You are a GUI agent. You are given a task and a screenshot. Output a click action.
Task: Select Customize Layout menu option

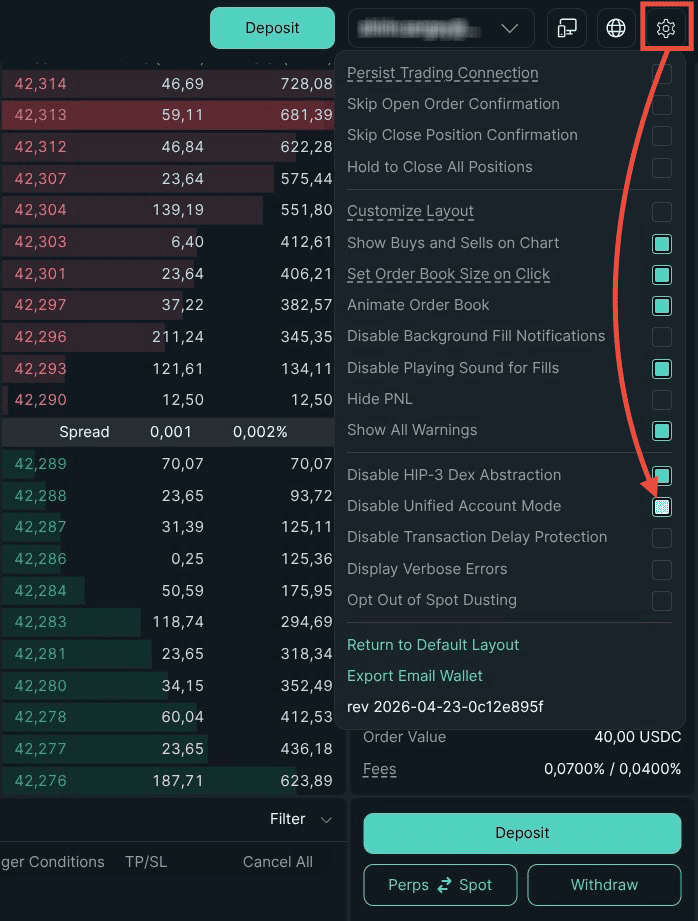coord(410,211)
